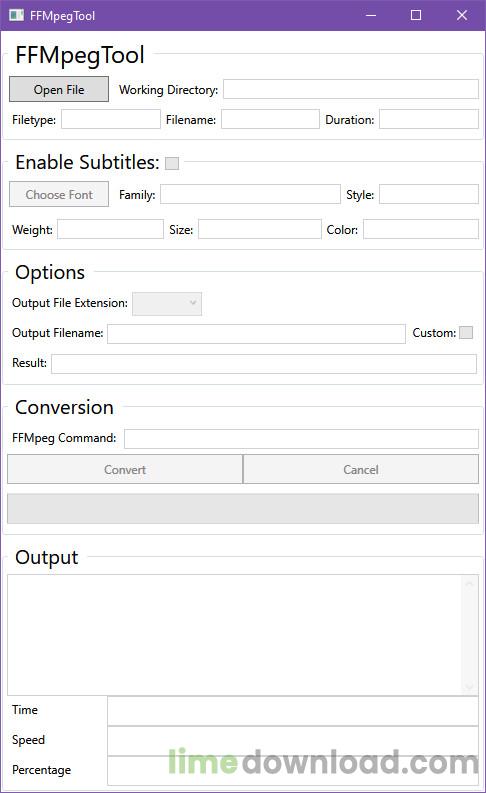This screenshot has height=793, width=486.
Task: Click the Cancel button
Action: coord(361,469)
